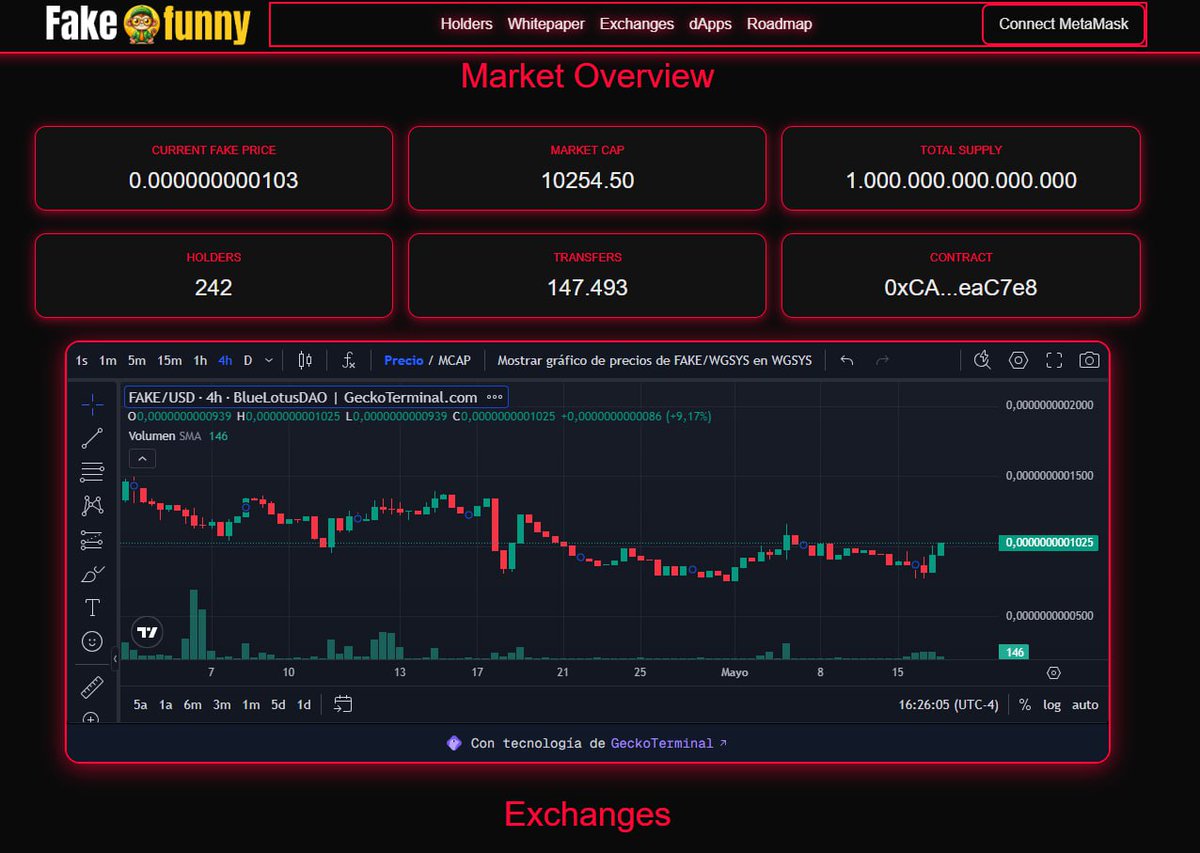Open the Holders nav link
The image size is (1200, 853).
(467, 24)
